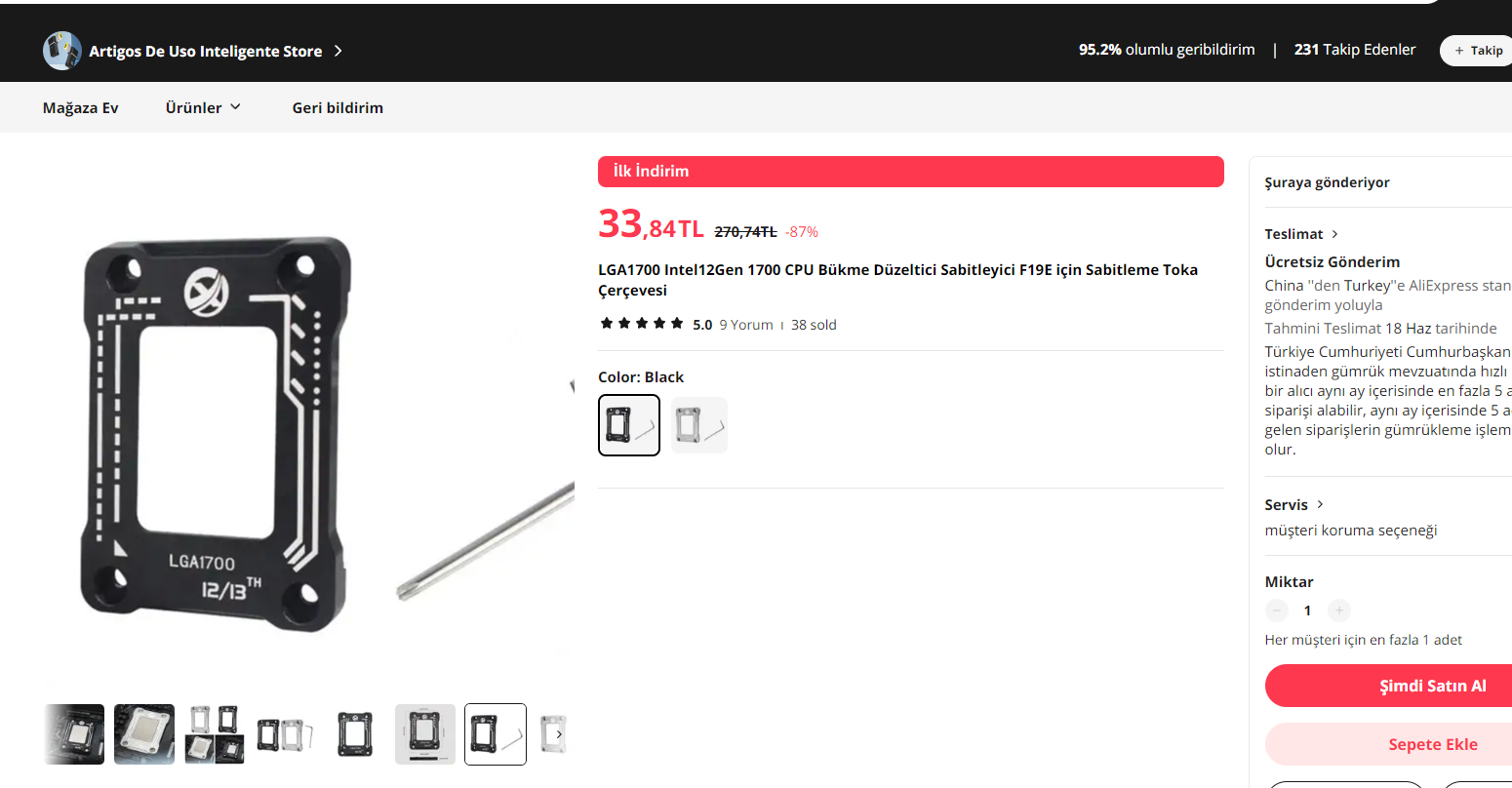
Task: Select the four-image collage thumbnail
Action: [215, 734]
